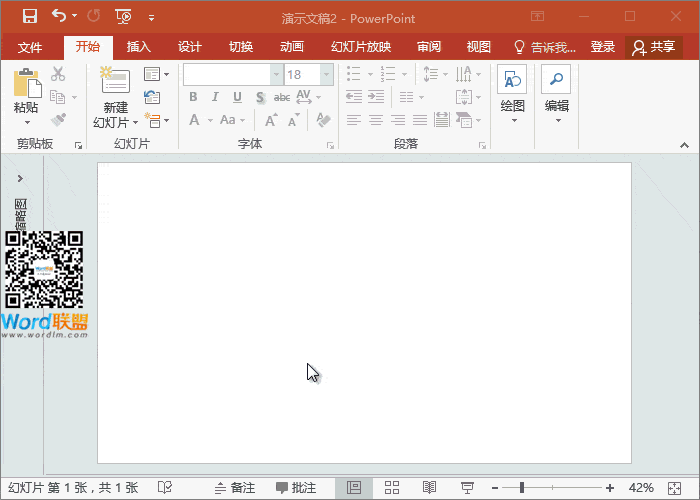This screenshot has height=500, width=700.
Task: Open the Section dropdown icon
Action: [x=156, y=120]
